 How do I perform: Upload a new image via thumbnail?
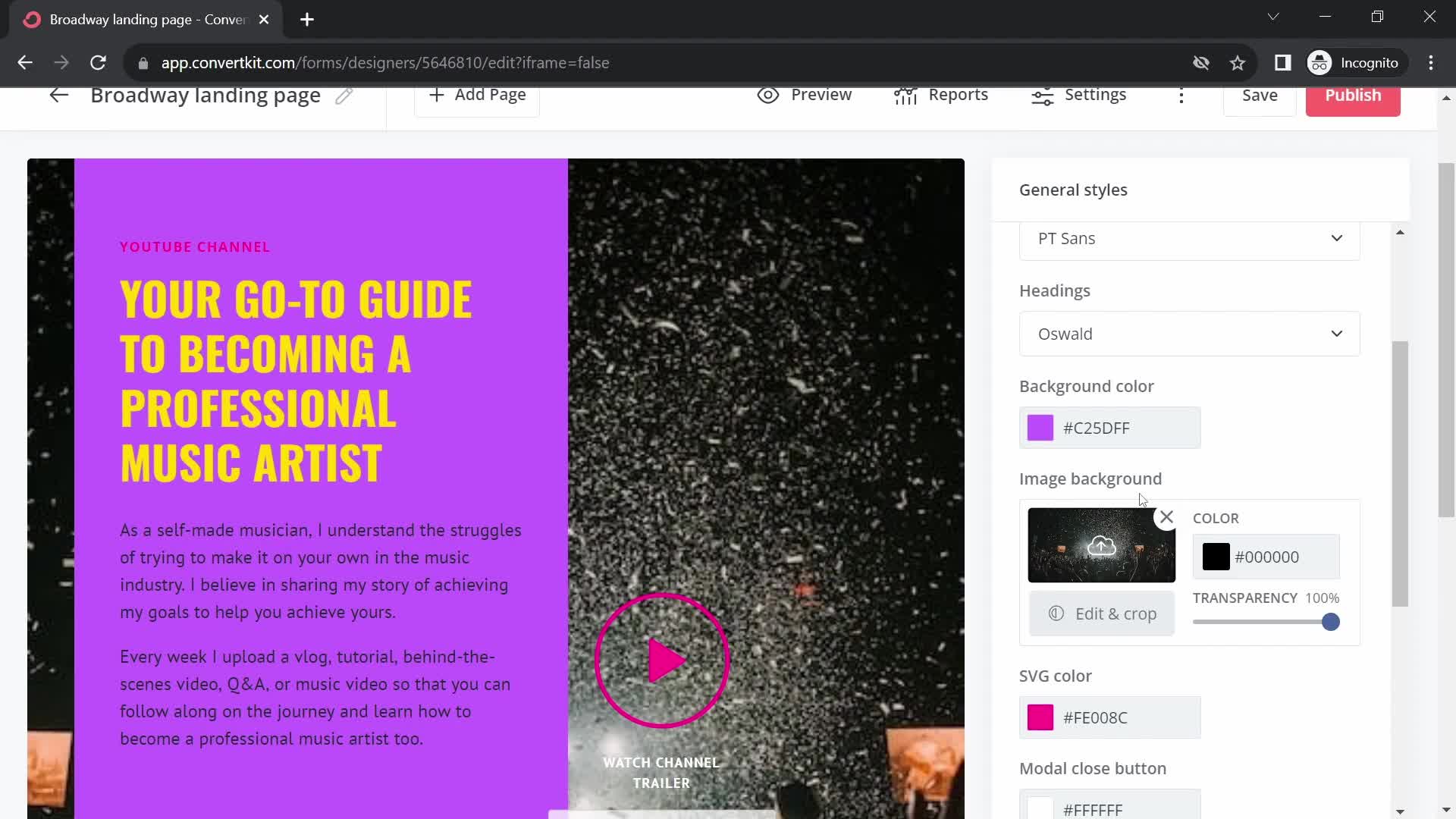[1101, 545]
